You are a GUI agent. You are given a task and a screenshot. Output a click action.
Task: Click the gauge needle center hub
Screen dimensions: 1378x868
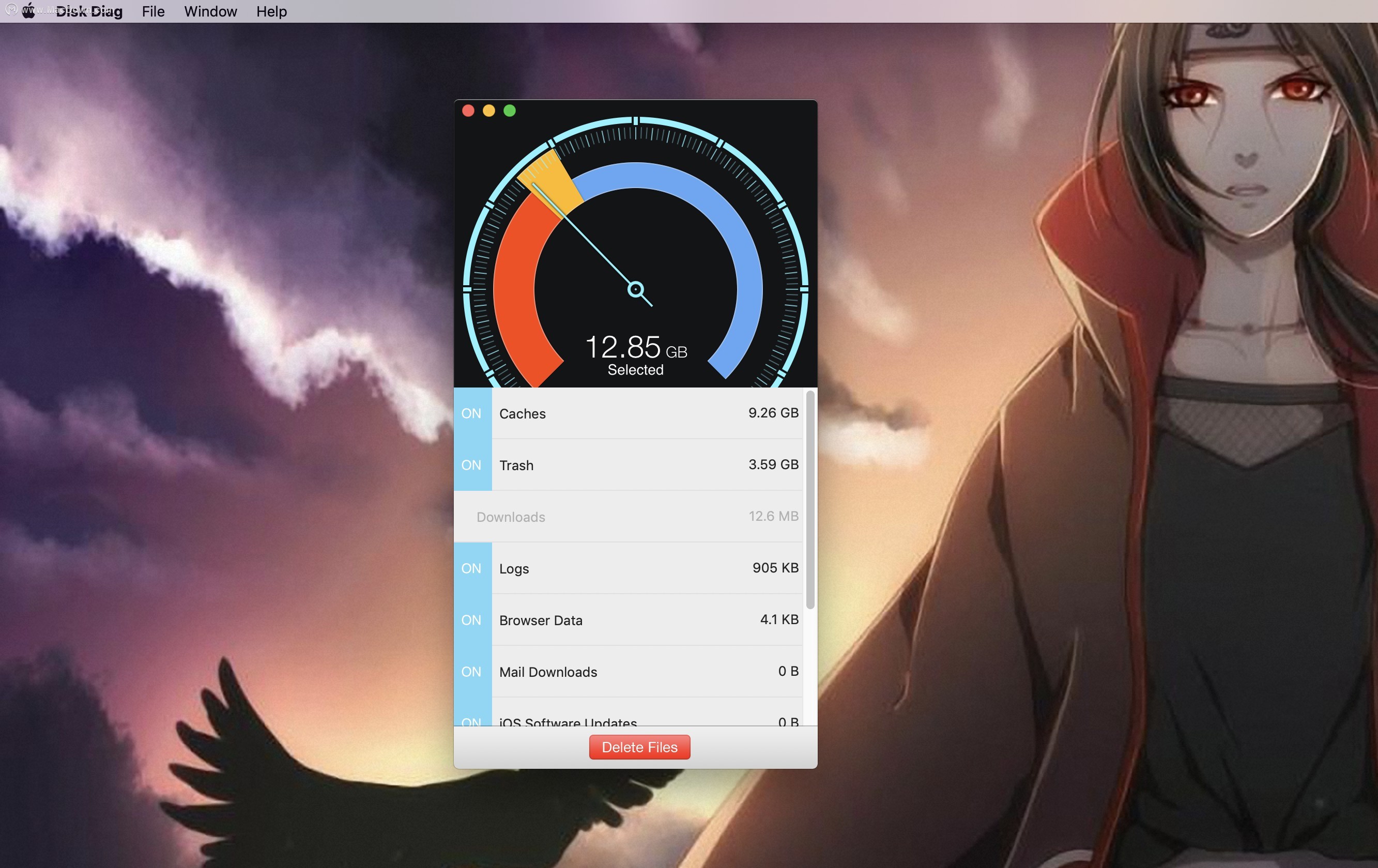(635, 289)
